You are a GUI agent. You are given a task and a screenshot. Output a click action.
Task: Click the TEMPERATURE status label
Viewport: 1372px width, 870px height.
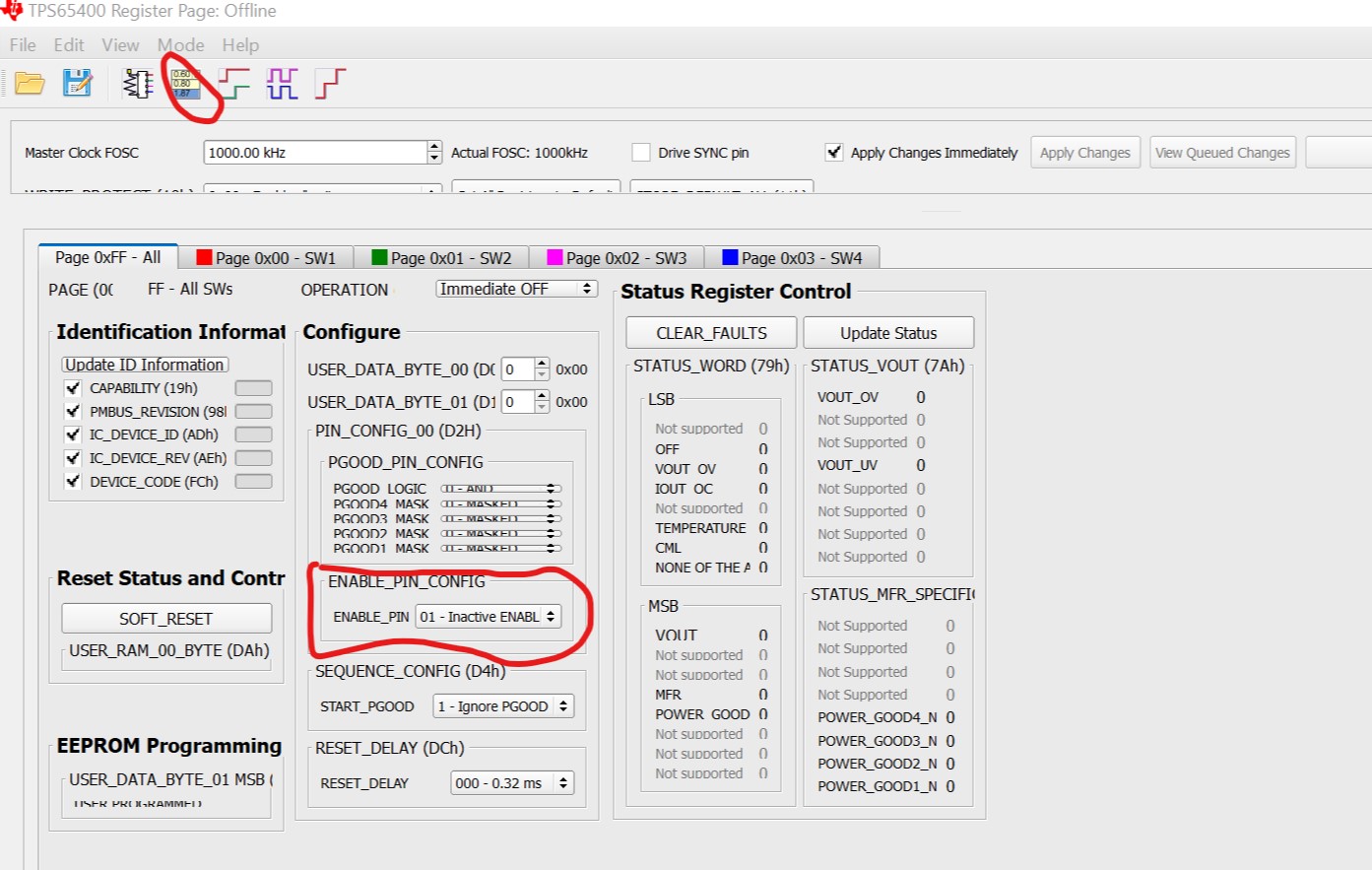click(700, 528)
